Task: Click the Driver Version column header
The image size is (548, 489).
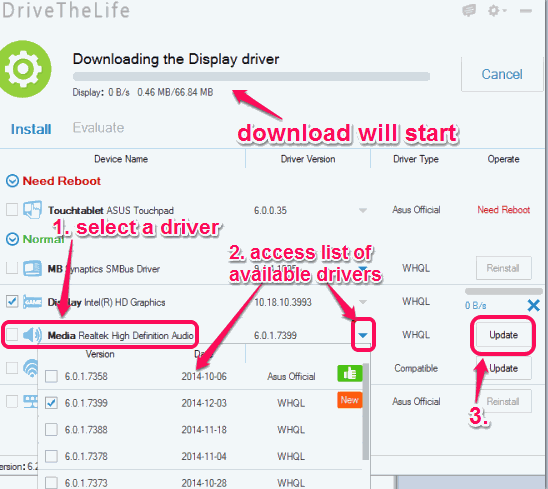Action: click(x=308, y=159)
